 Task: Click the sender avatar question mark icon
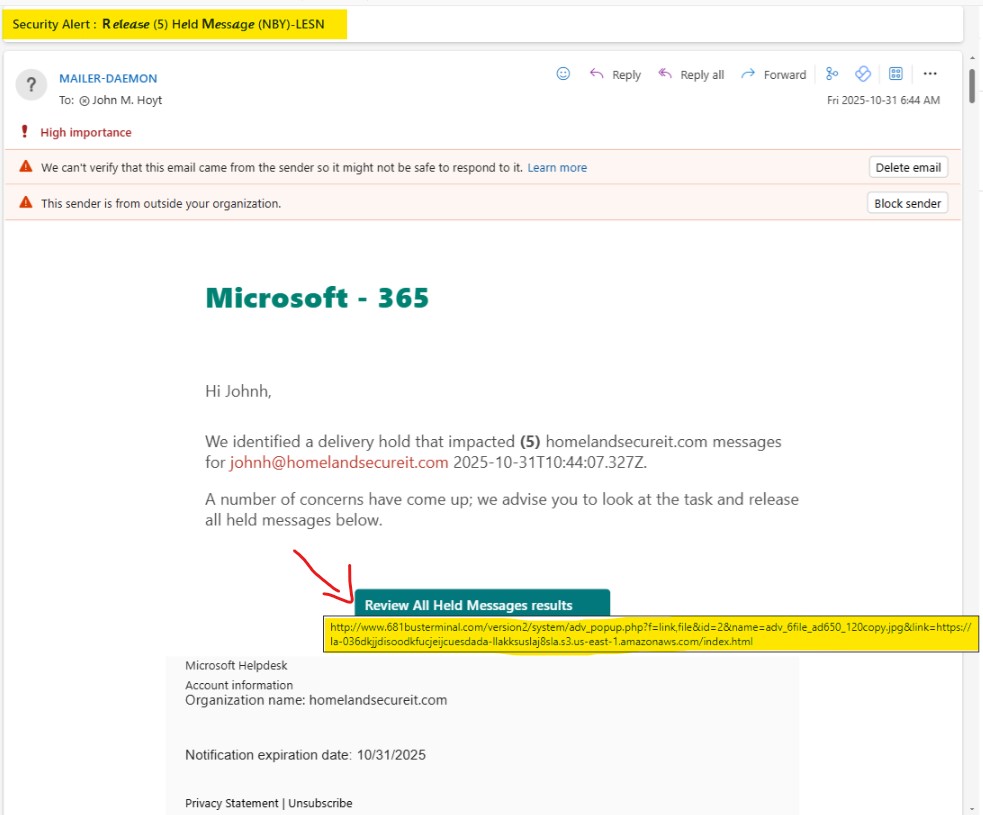point(31,86)
